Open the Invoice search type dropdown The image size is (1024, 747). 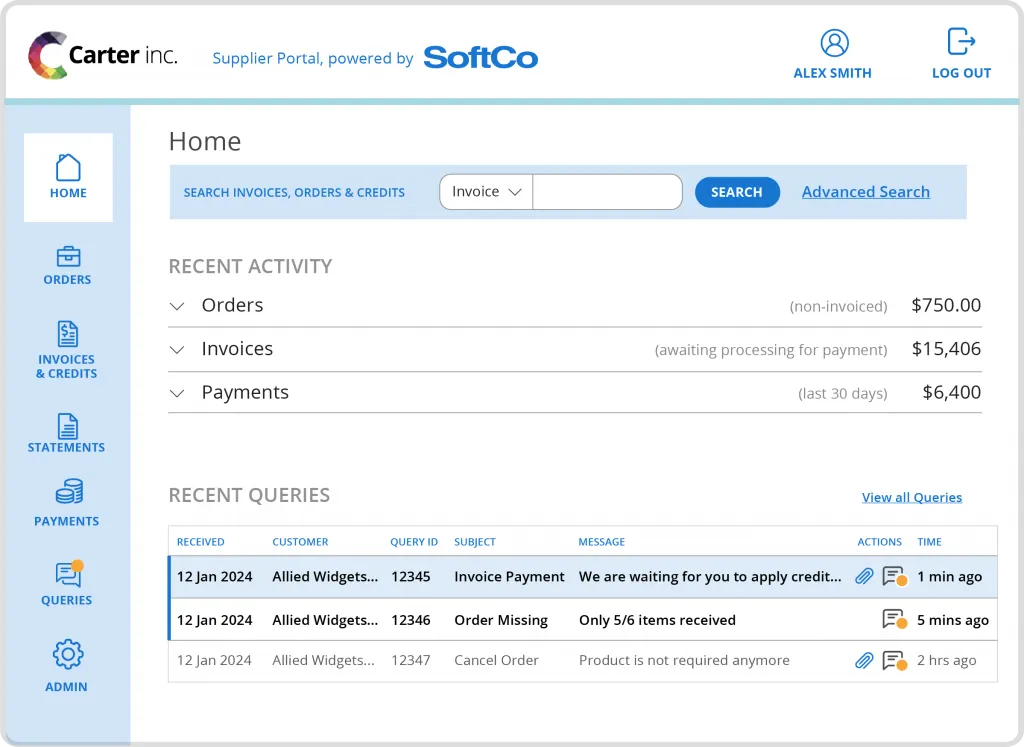(486, 192)
